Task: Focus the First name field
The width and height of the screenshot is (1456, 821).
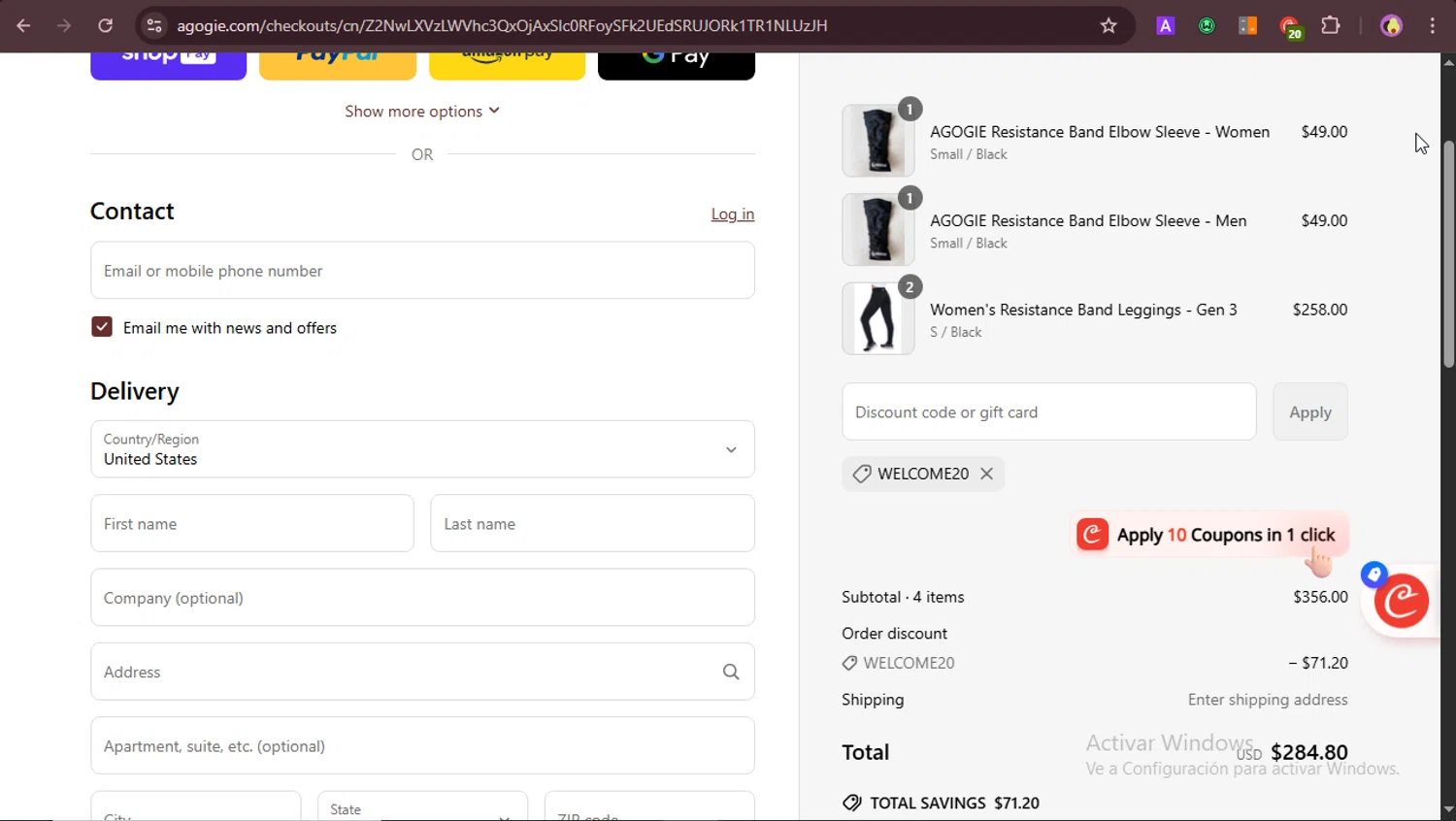Action: click(x=252, y=524)
